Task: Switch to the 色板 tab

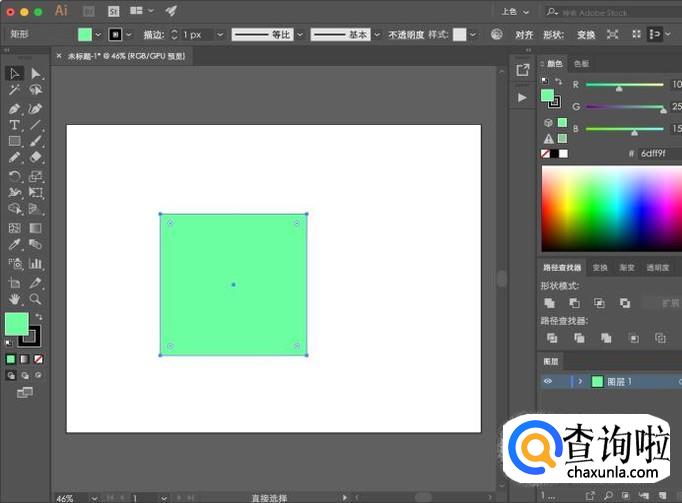Action: (x=581, y=64)
